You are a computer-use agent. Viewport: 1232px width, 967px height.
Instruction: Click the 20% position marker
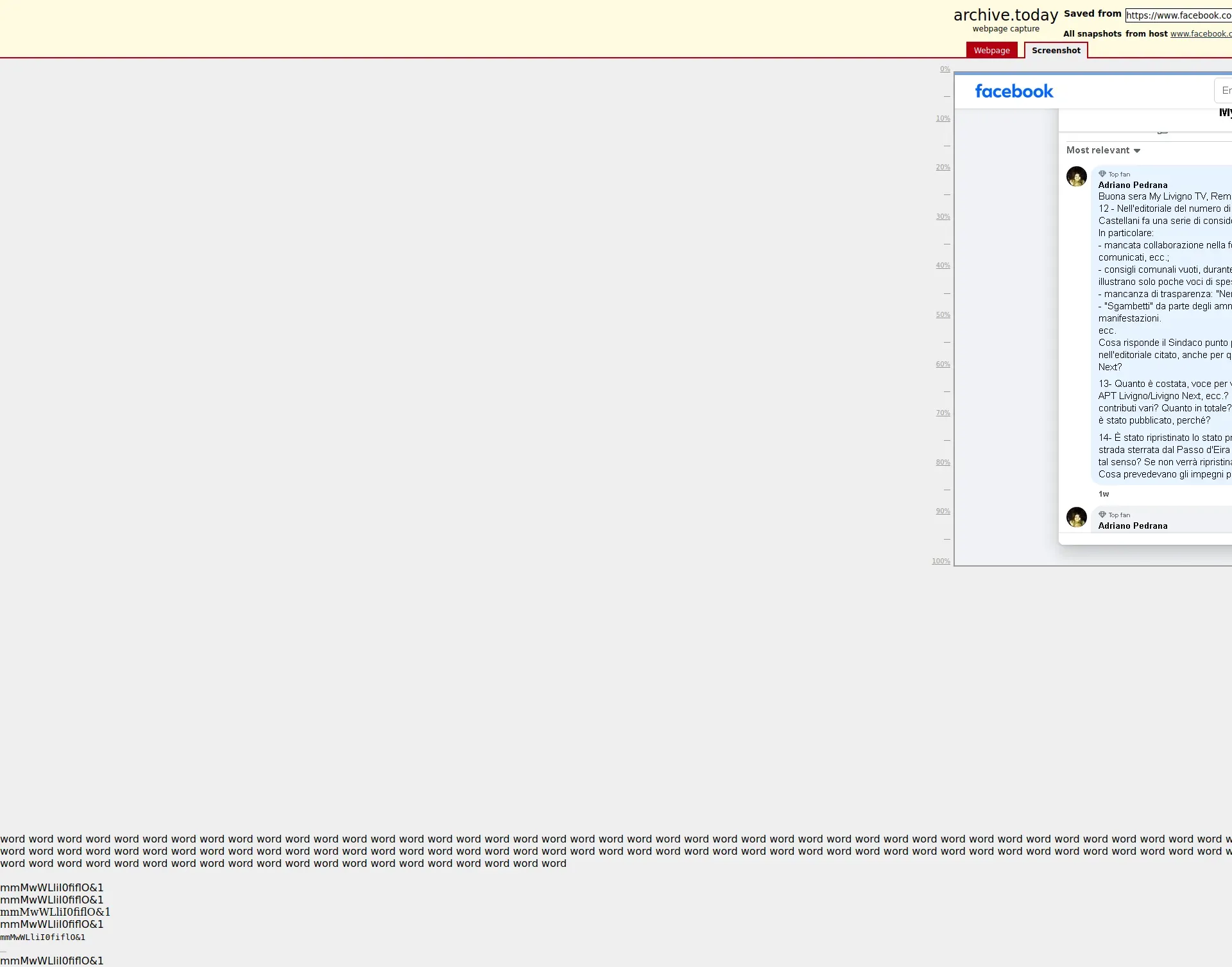(x=943, y=167)
